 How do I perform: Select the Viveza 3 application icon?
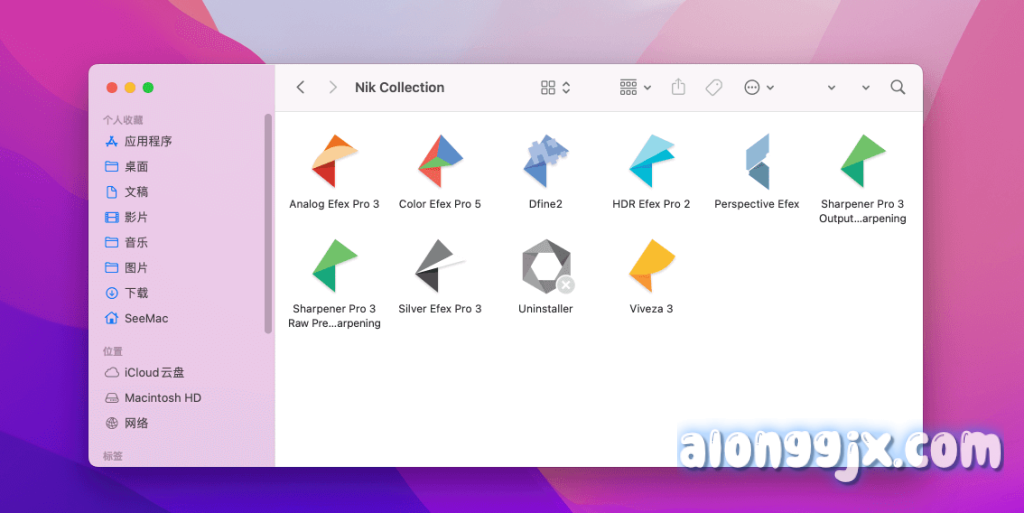pyautogui.click(x=651, y=267)
